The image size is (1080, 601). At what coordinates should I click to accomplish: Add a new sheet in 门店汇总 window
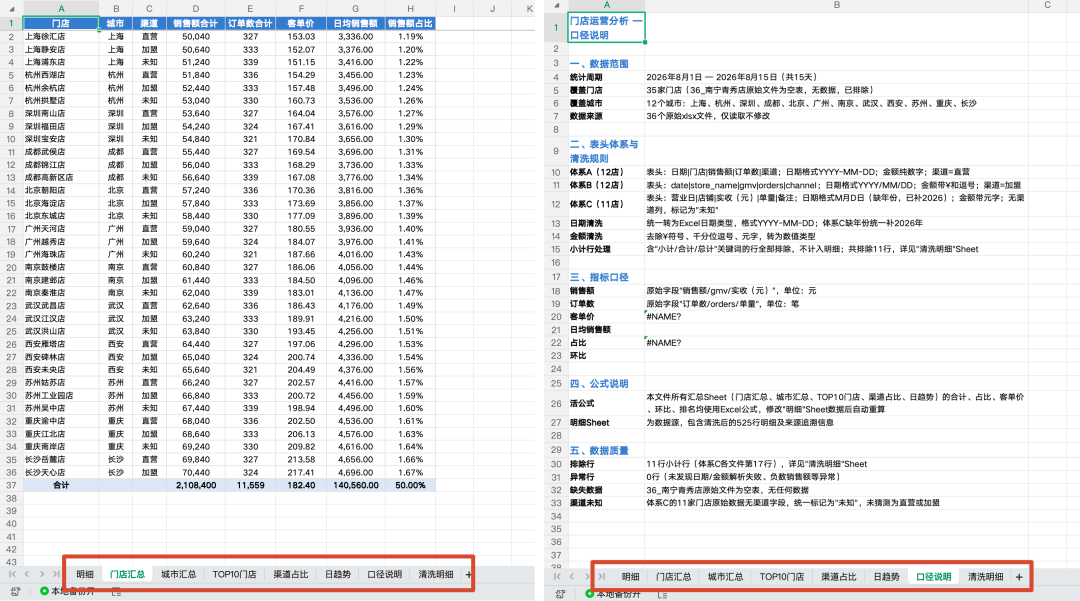469,574
